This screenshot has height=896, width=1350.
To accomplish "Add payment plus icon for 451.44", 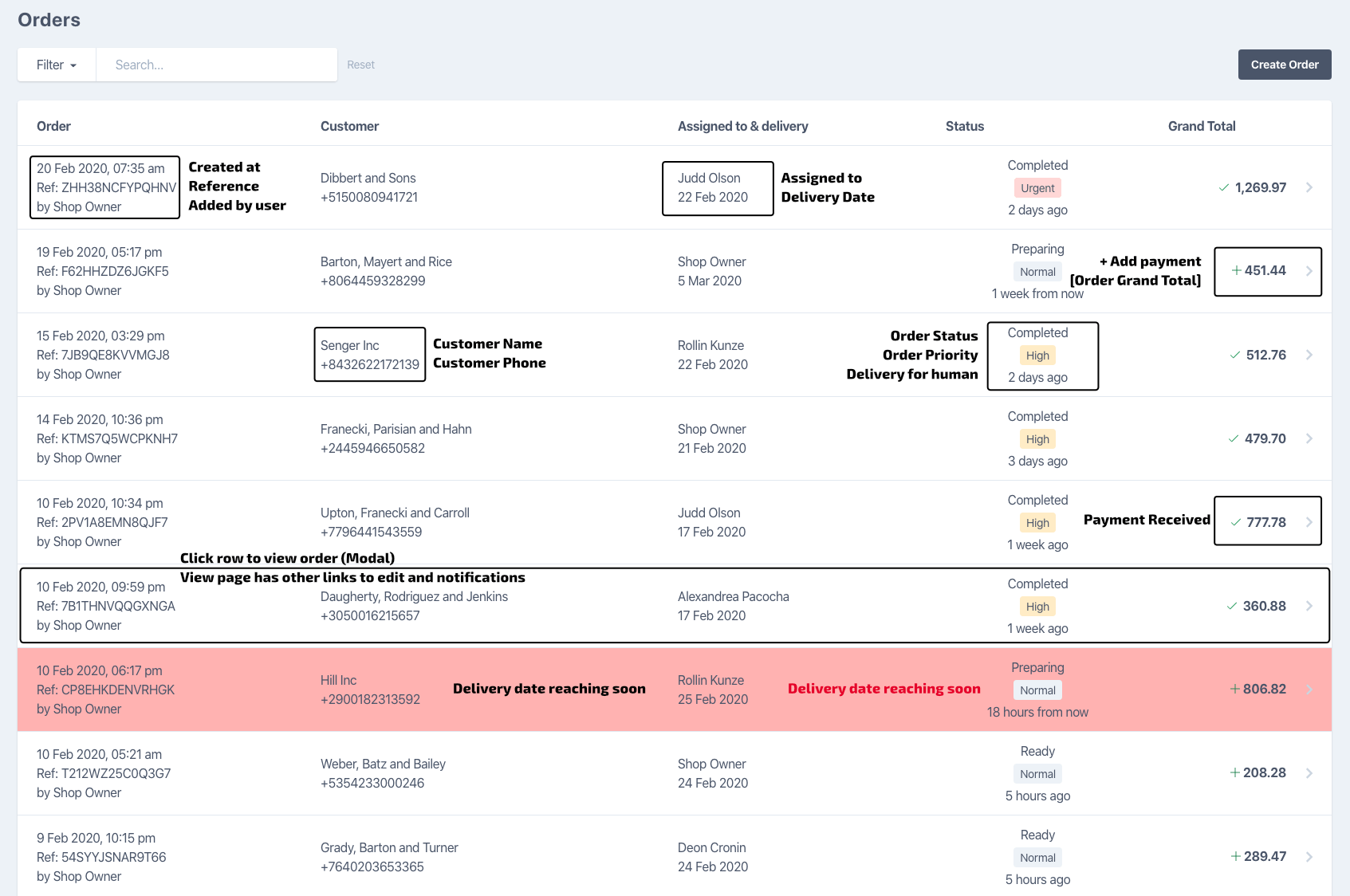I will (1236, 271).
